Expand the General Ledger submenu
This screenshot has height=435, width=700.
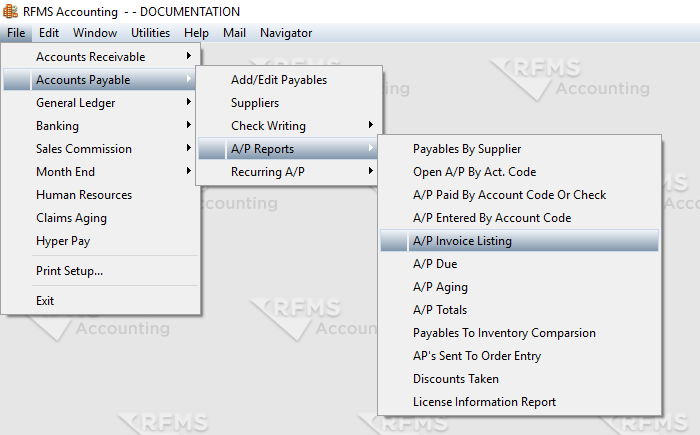[101, 103]
